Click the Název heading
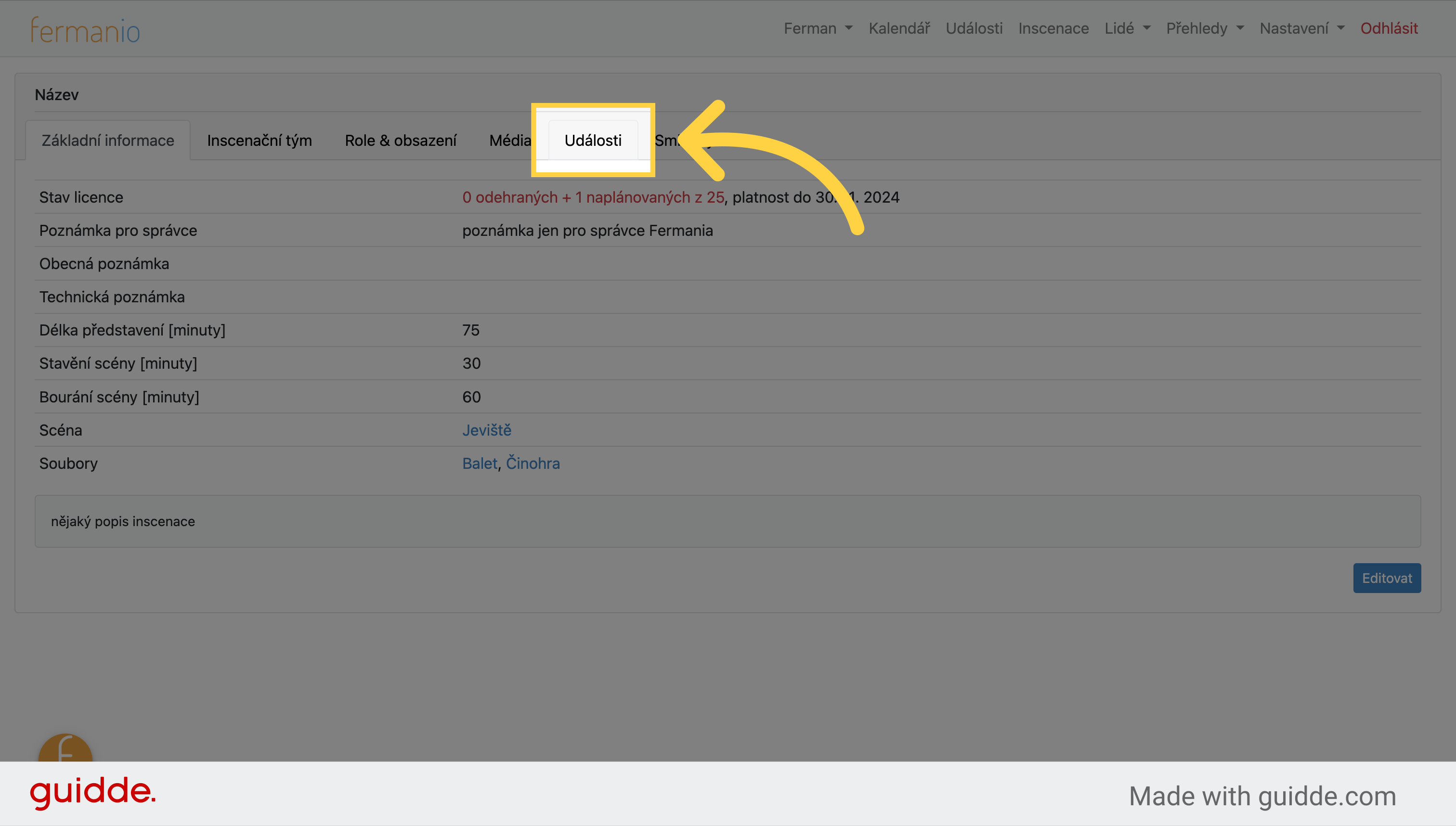 [57, 95]
